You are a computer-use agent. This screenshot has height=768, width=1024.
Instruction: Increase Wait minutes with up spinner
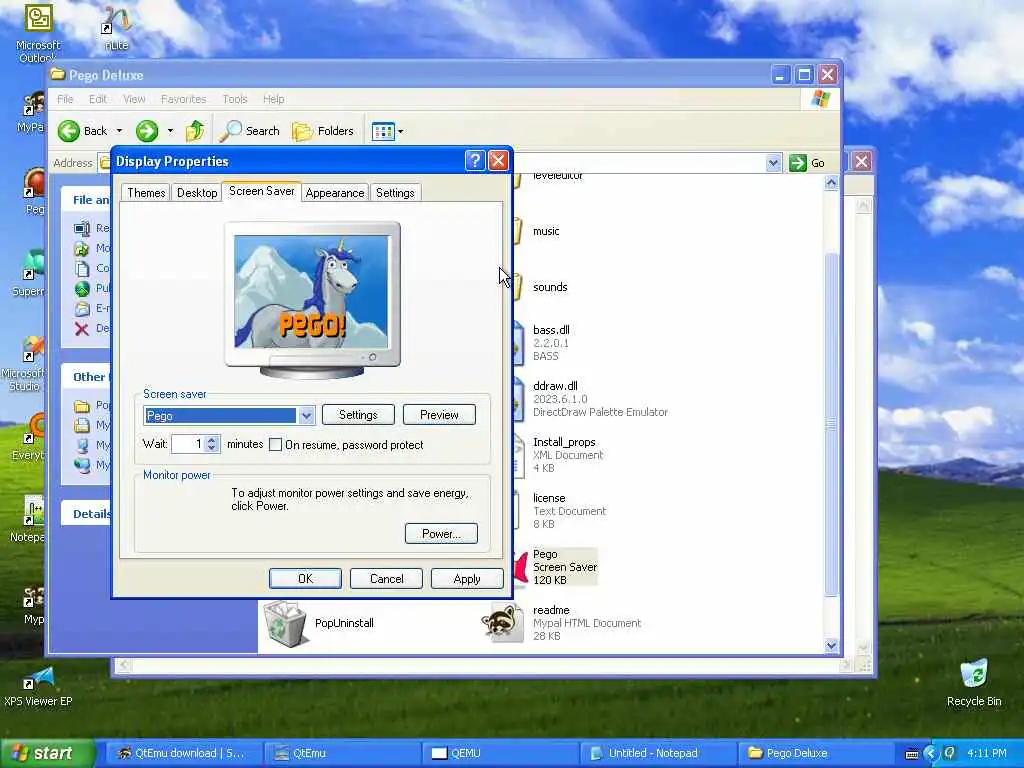(212, 440)
